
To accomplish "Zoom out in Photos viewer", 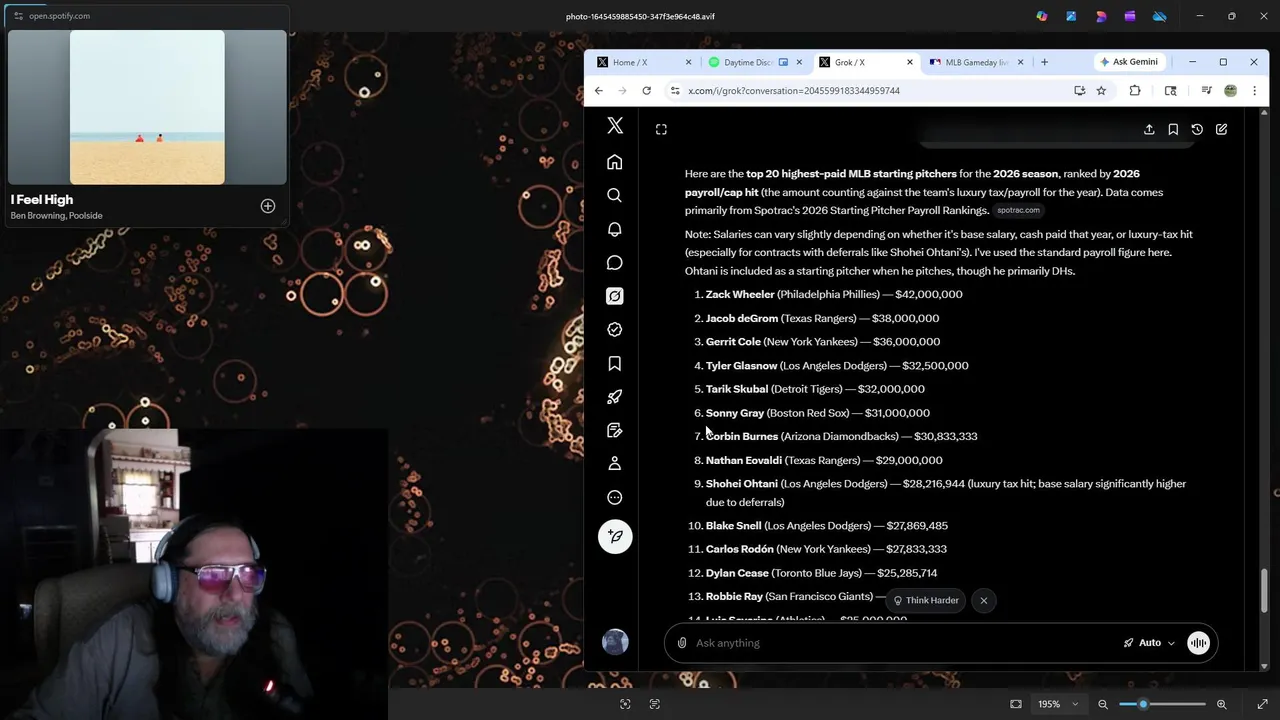I will 1103,704.
